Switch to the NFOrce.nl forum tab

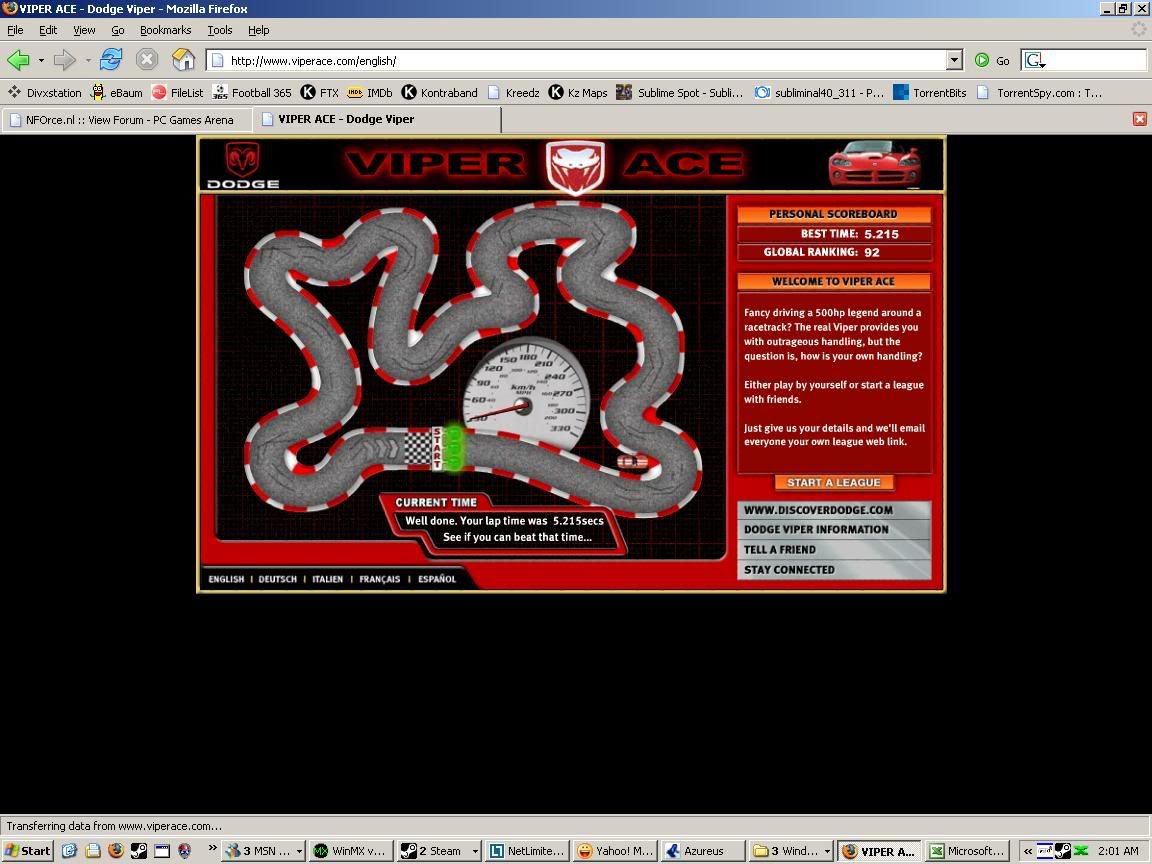coord(126,120)
